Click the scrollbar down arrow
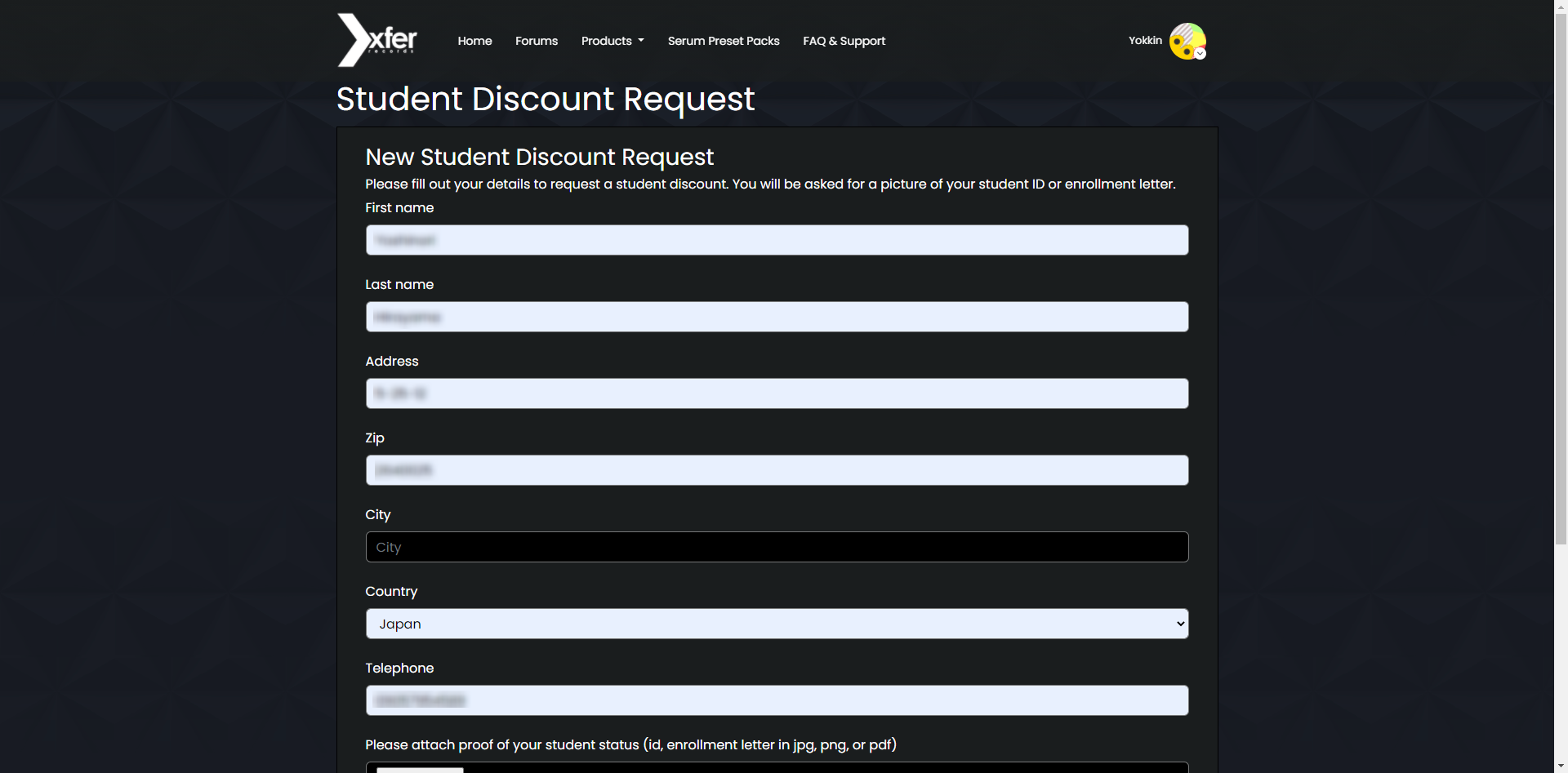1568x773 pixels. pyautogui.click(x=1561, y=766)
